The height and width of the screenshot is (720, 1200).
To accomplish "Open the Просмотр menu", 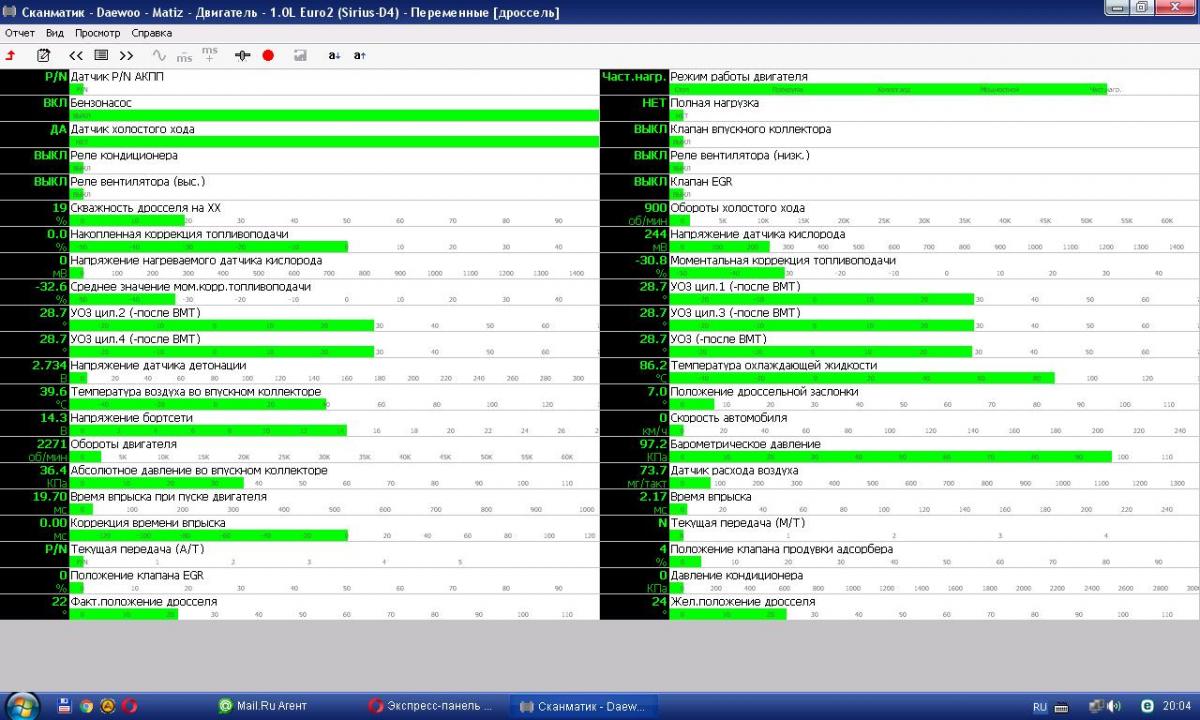I will click(98, 33).
